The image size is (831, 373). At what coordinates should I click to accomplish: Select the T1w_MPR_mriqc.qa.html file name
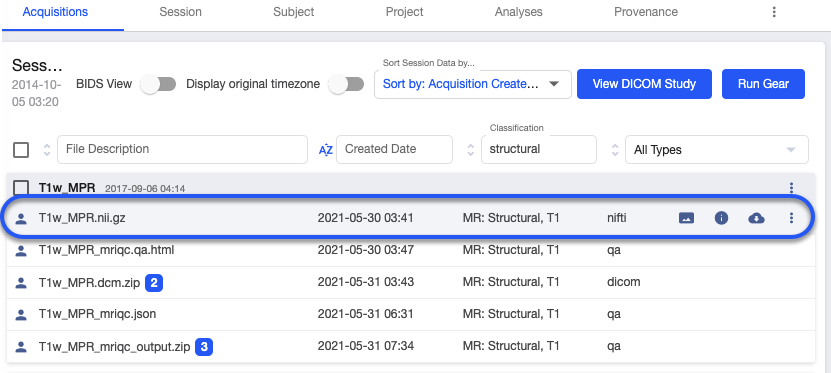[107, 250]
